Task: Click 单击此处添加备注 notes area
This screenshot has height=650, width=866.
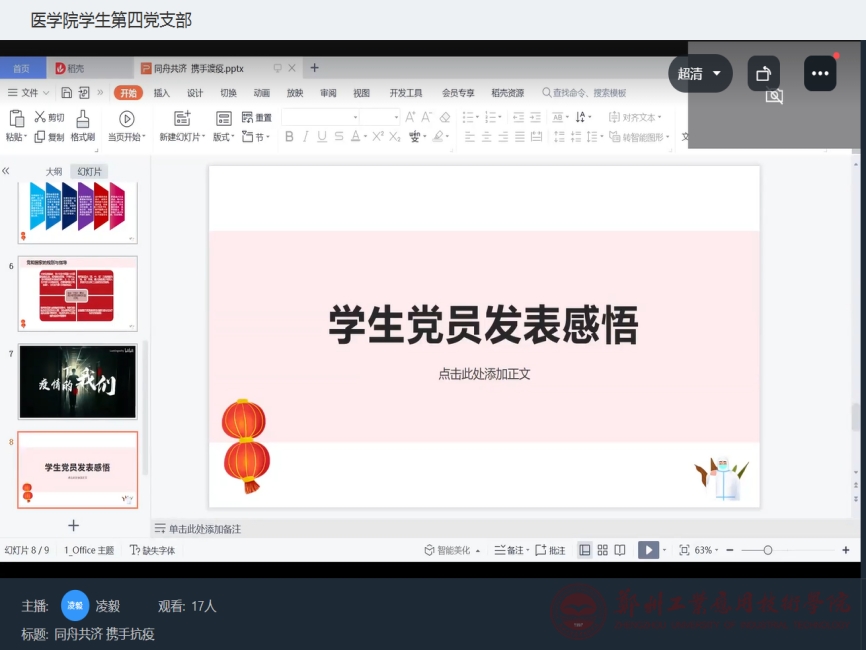Action: click(204, 529)
